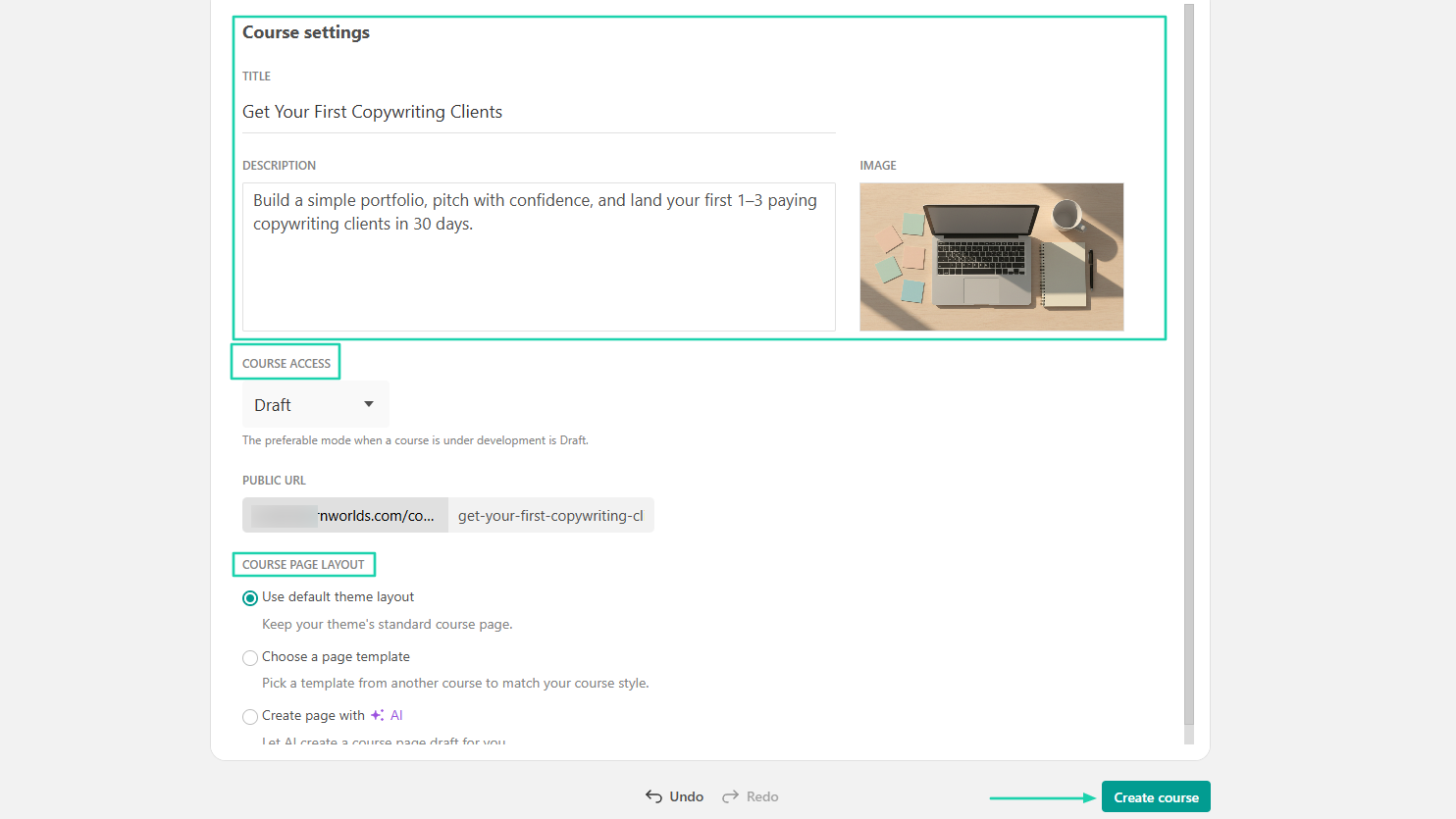Click the COURSE PAGE LAYOUT label
1456x819 pixels.
(x=303, y=564)
